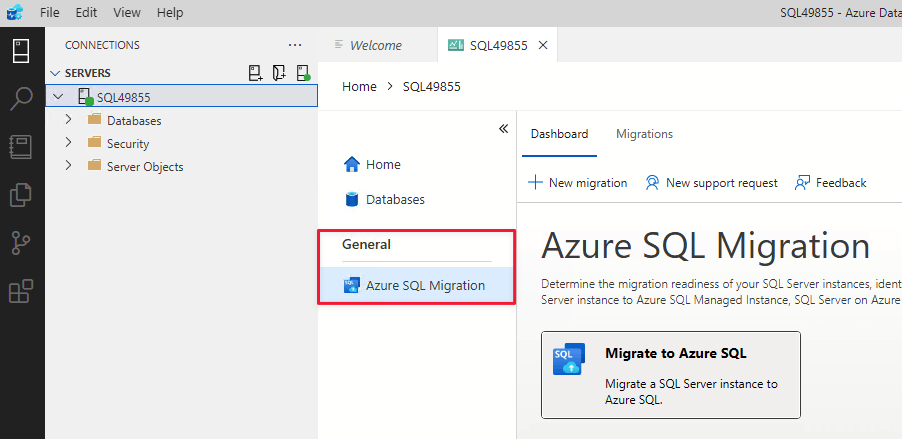
Task: Select the Dashboard tab
Action: (x=559, y=134)
